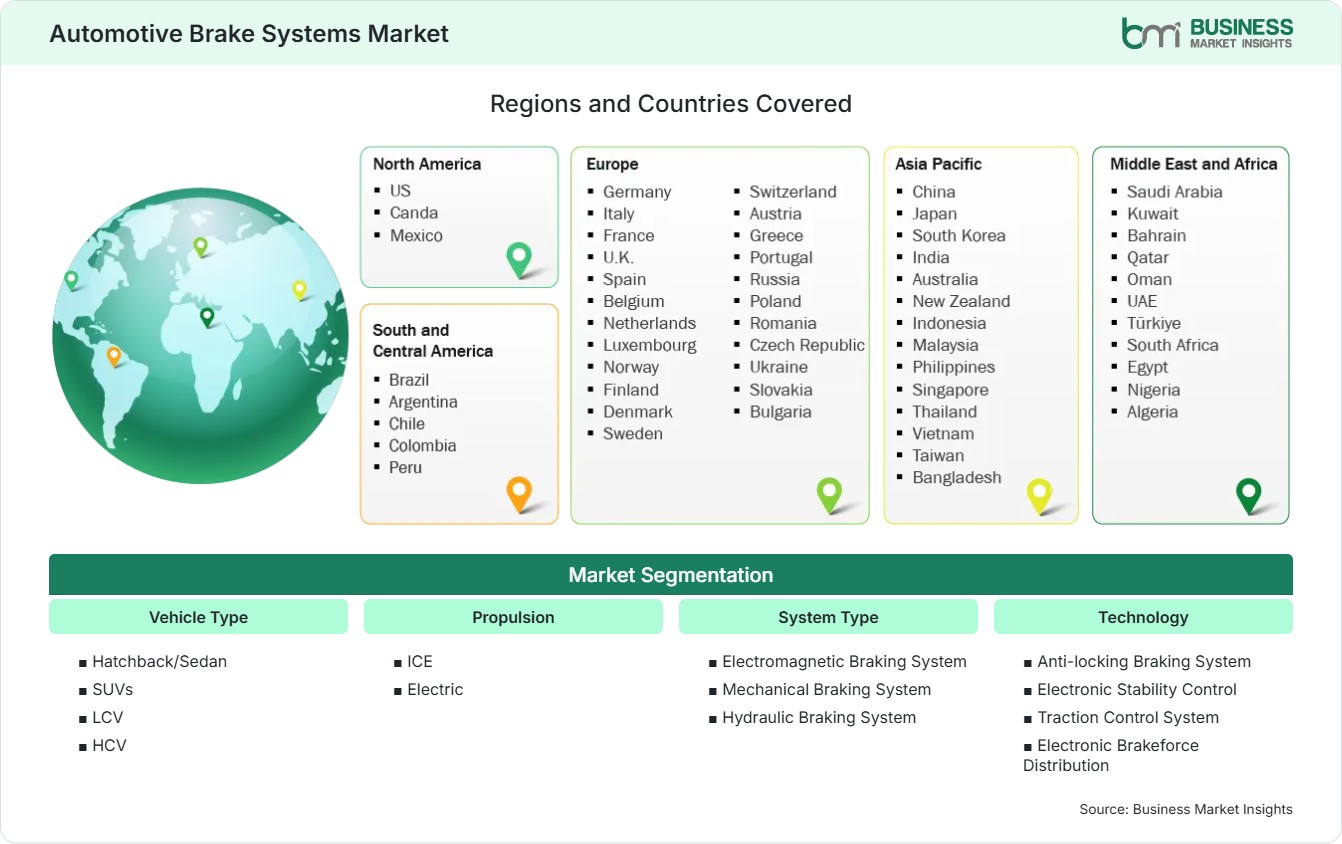
Task: Click SUVs under Vehicle Type
Action: (x=112, y=689)
